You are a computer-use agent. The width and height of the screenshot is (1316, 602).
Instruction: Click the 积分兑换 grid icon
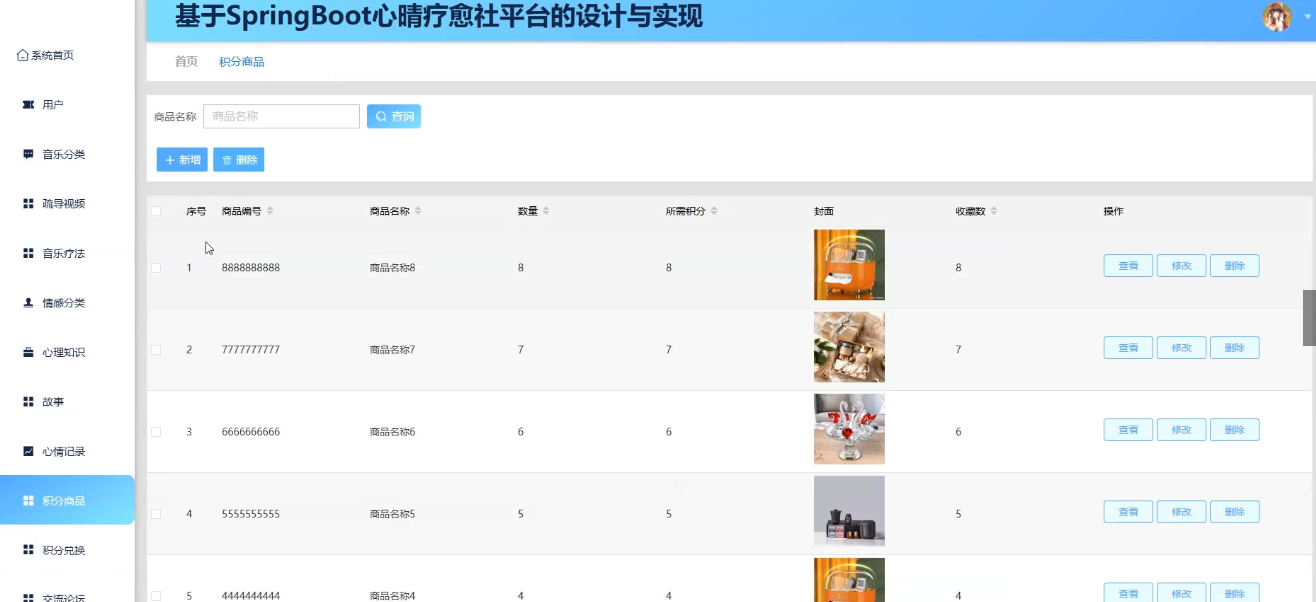point(29,550)
